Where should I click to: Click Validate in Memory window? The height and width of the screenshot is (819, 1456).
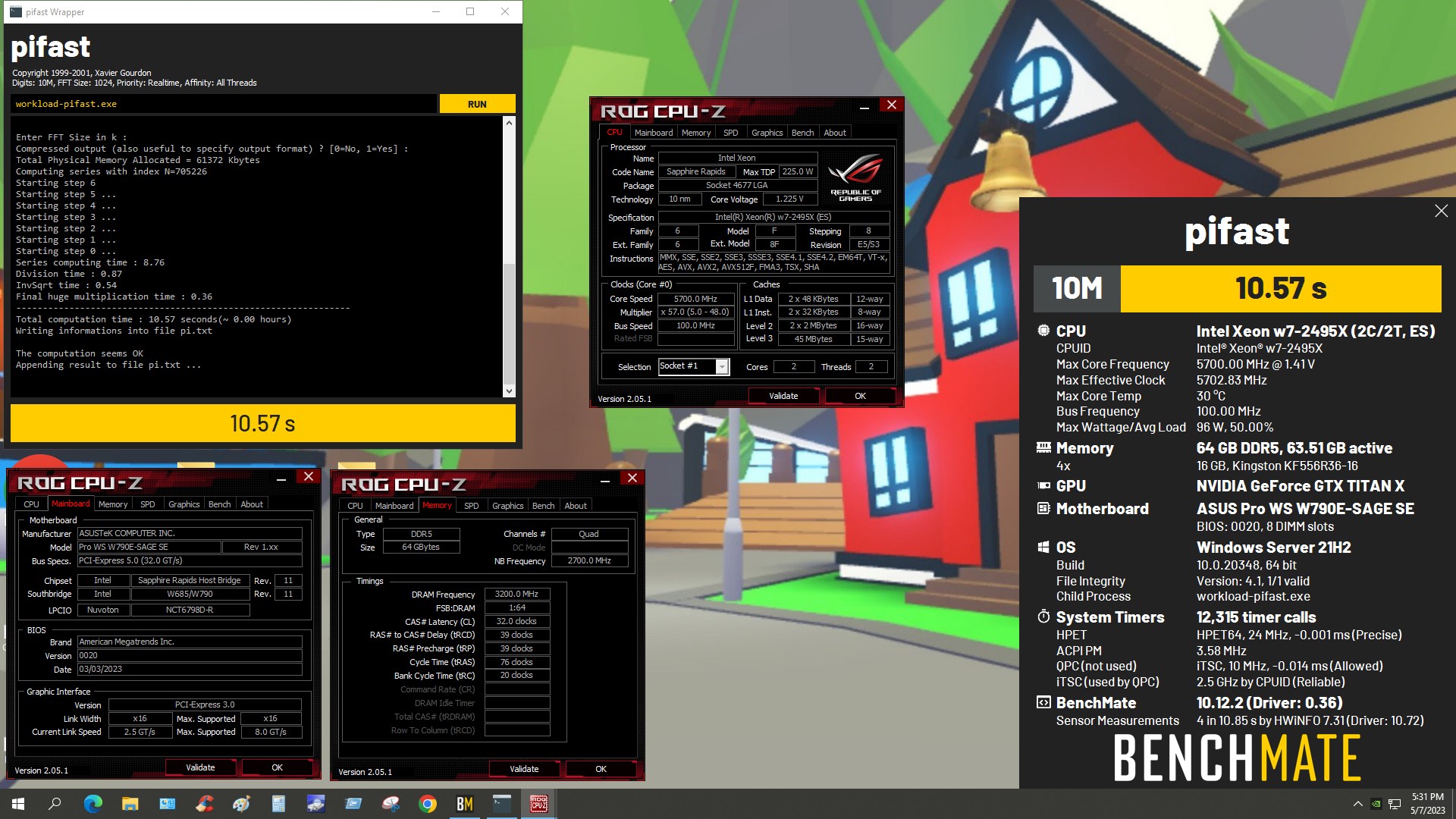coord(524,769)
